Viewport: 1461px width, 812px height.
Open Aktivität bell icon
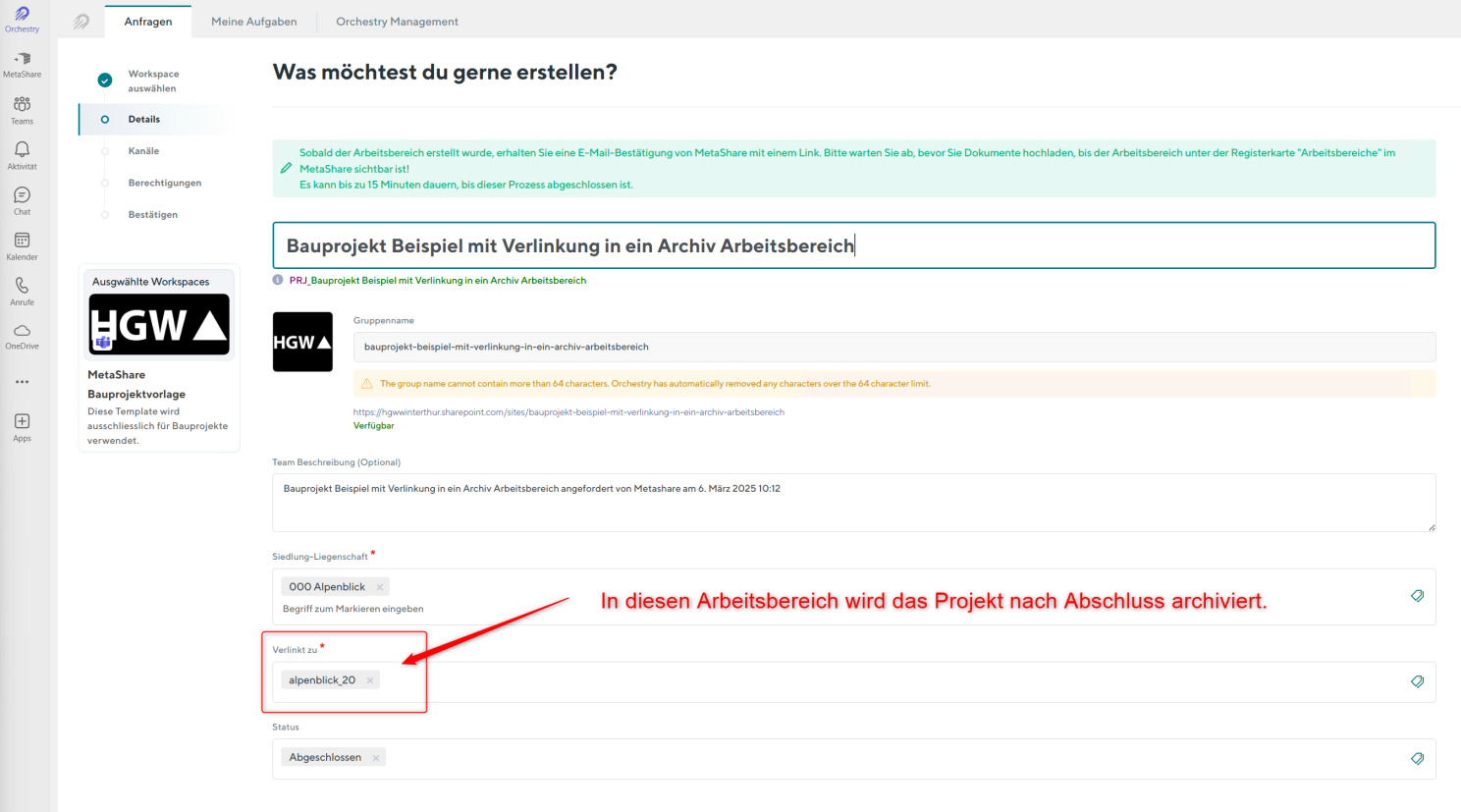22,154
